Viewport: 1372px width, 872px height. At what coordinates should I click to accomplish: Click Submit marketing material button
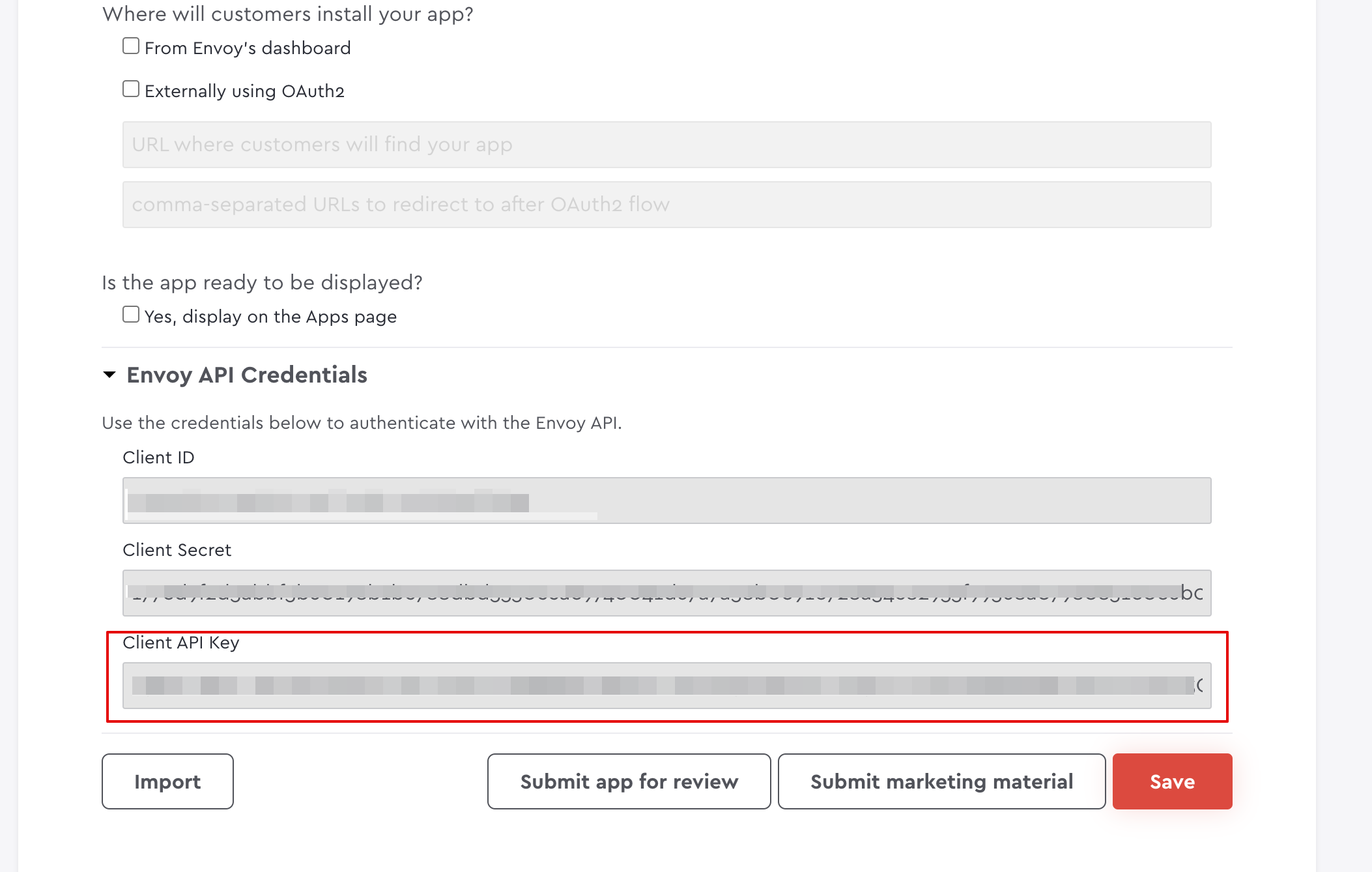click(941, 781)
